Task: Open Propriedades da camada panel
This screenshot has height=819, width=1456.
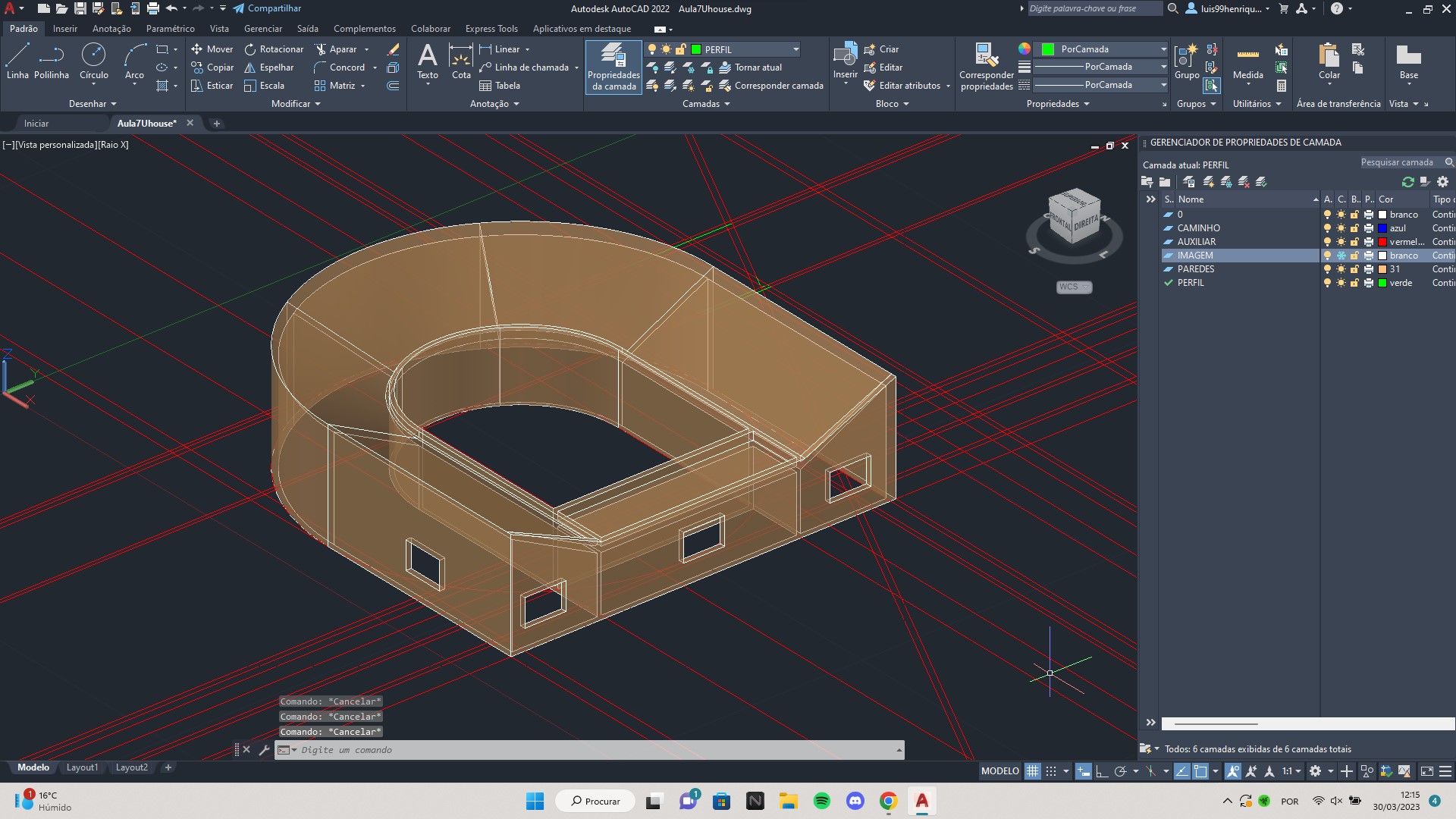Action: [613, 67]
